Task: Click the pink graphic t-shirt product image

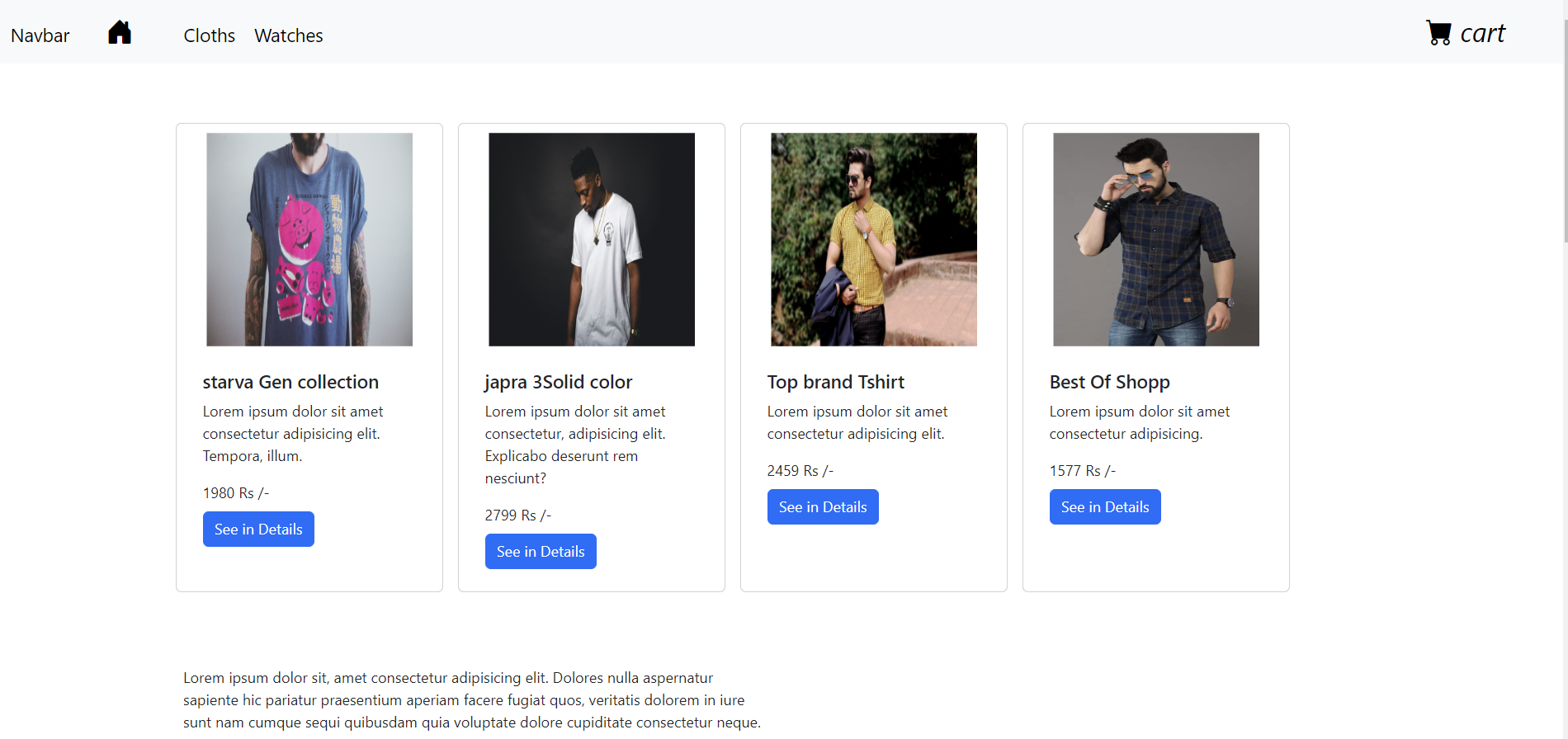Action: 309,239
